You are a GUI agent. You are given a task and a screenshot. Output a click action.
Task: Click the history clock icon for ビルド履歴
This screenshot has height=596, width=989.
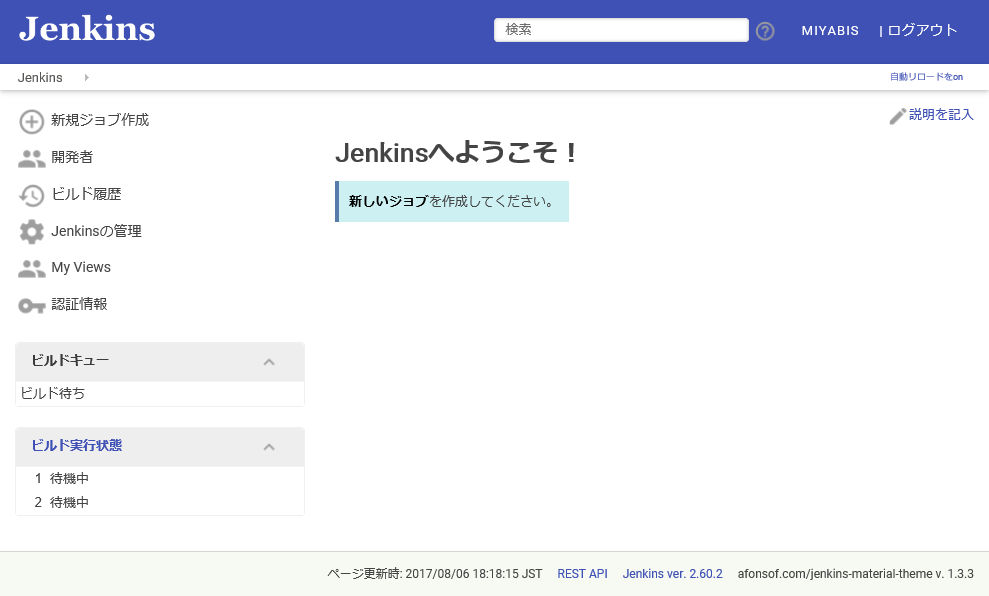(x=32, y=195)
